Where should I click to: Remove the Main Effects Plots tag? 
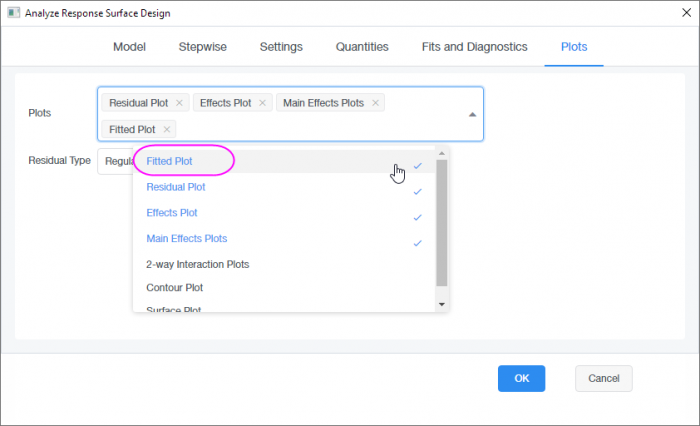[x=376, y=103]
